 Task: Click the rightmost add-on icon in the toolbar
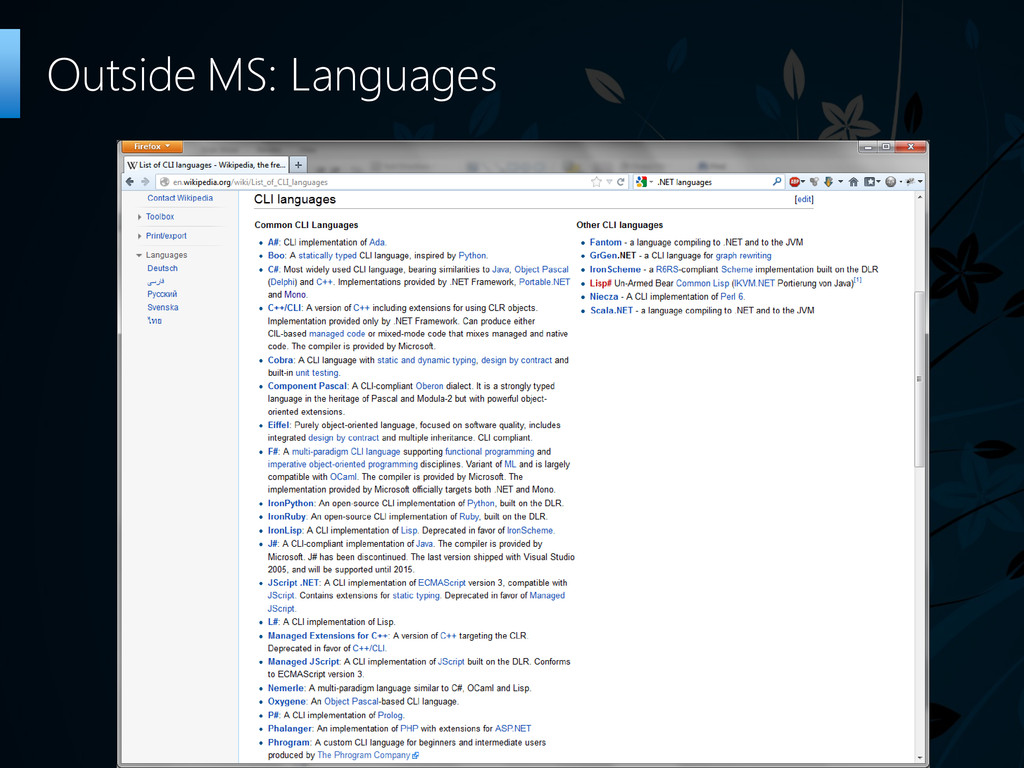tap(910, 182)
